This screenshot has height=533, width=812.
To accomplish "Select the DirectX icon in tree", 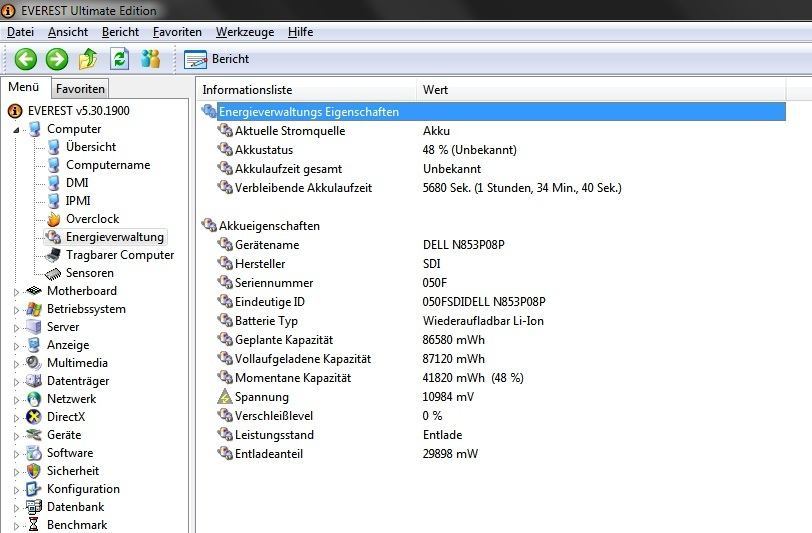I will [34, 417].
